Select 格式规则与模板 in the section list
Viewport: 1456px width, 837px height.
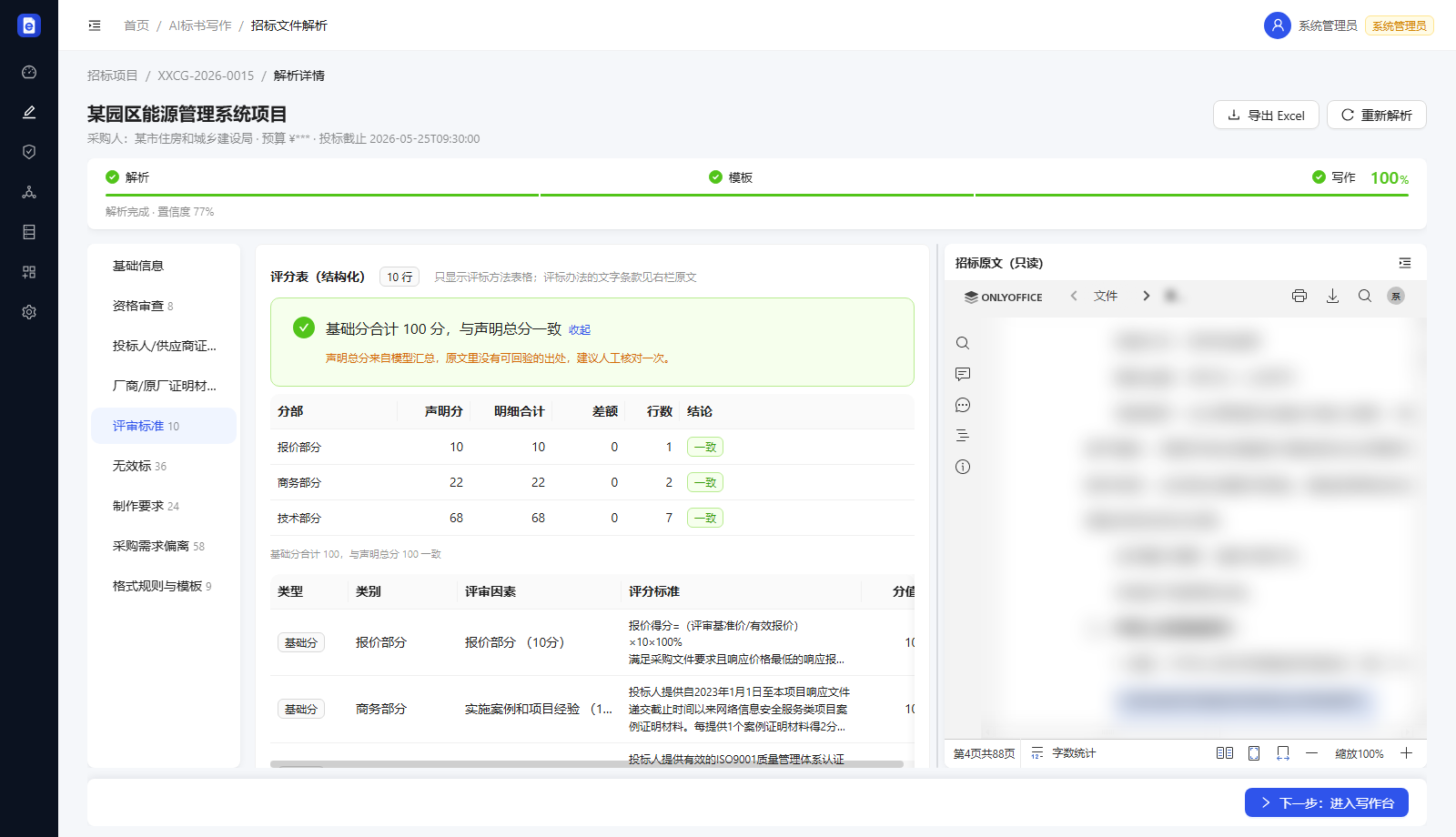(x=164, y=586)
